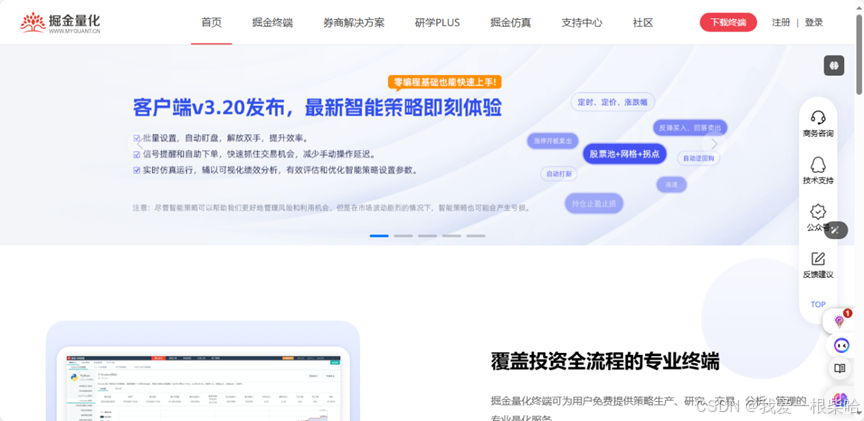
Task: Click the 商务咨询 headset icon
Action: point(818,117)
